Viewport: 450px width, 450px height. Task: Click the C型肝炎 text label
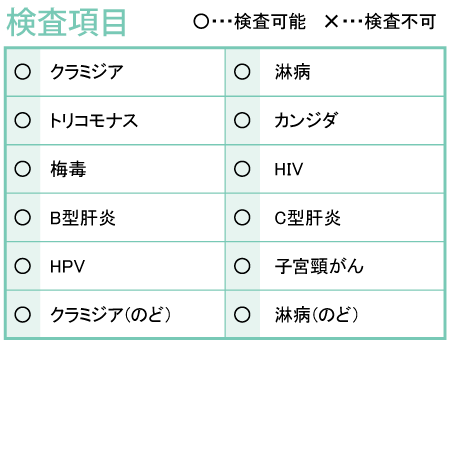click(x=307, y=218)
